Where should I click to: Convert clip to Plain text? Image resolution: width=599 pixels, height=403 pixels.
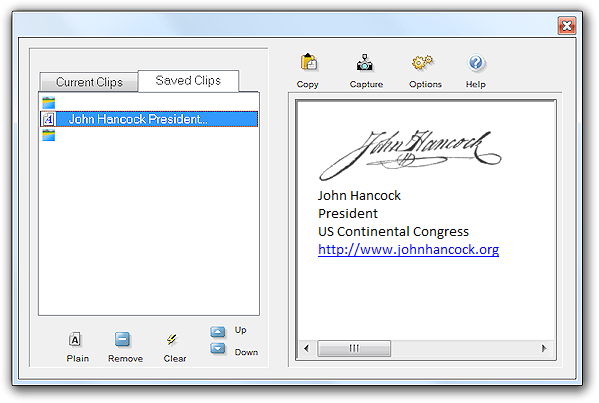tap(75, 339)
